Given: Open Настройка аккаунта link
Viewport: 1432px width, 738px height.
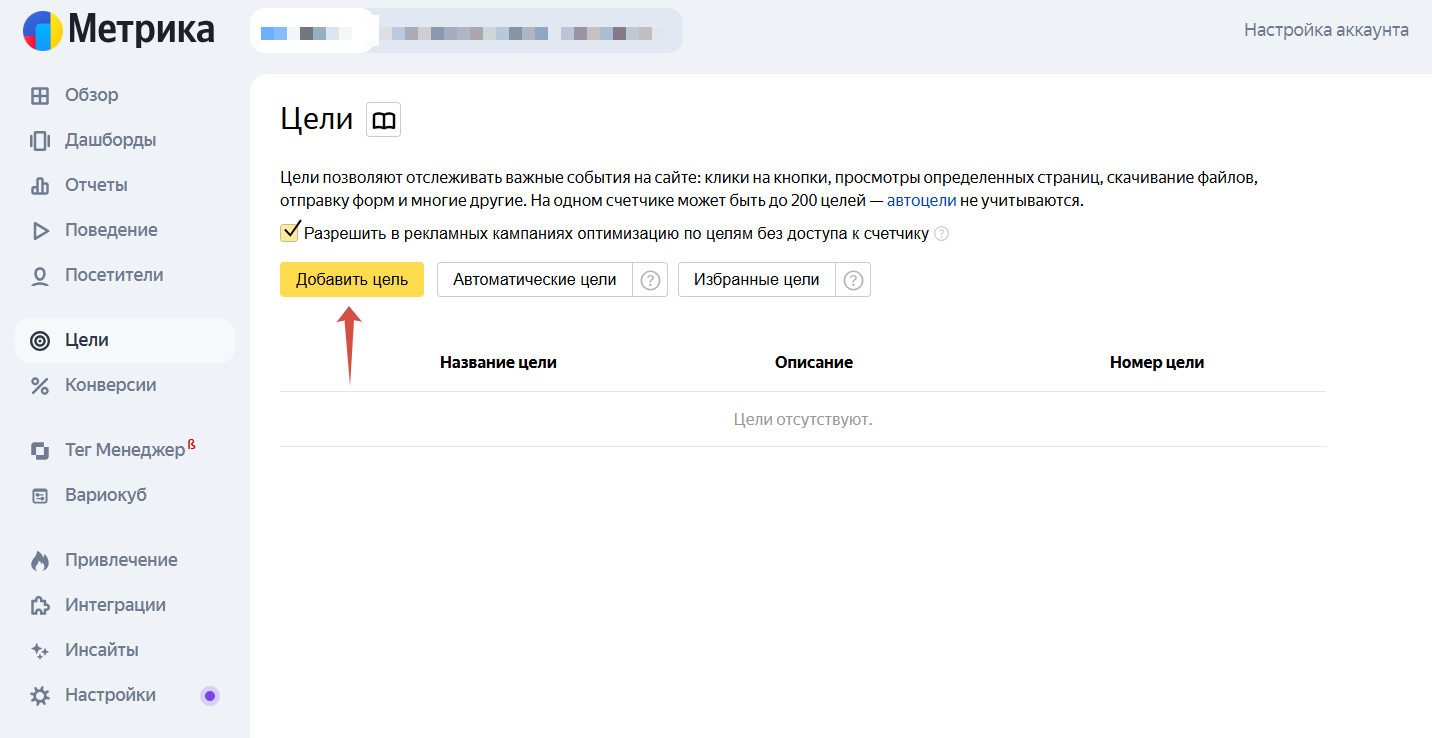Looking at the screenshot, I should pyautogui.click(x=1326, y=30).
